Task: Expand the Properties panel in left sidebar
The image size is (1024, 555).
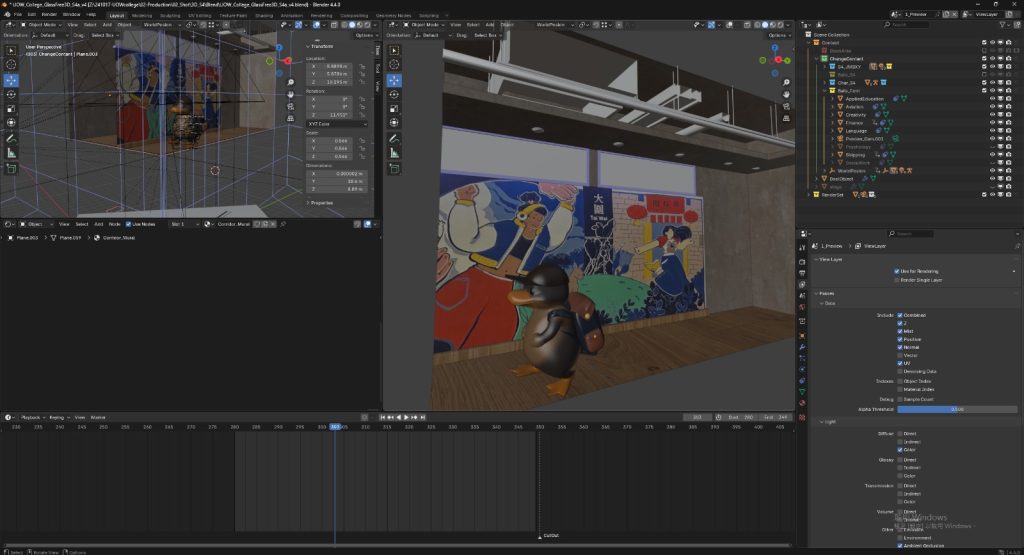Action: click(321, 203)
